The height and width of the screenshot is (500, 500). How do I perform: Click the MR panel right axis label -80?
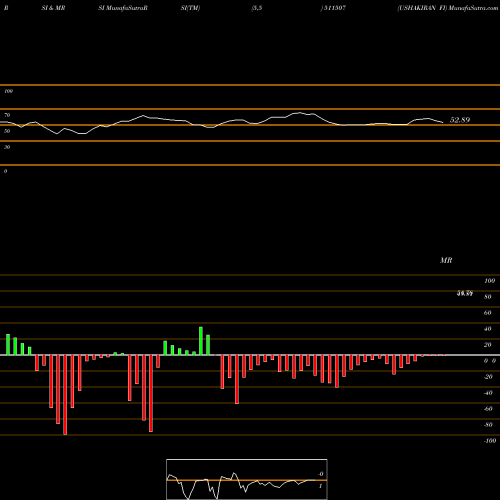(x=488, y=425)
